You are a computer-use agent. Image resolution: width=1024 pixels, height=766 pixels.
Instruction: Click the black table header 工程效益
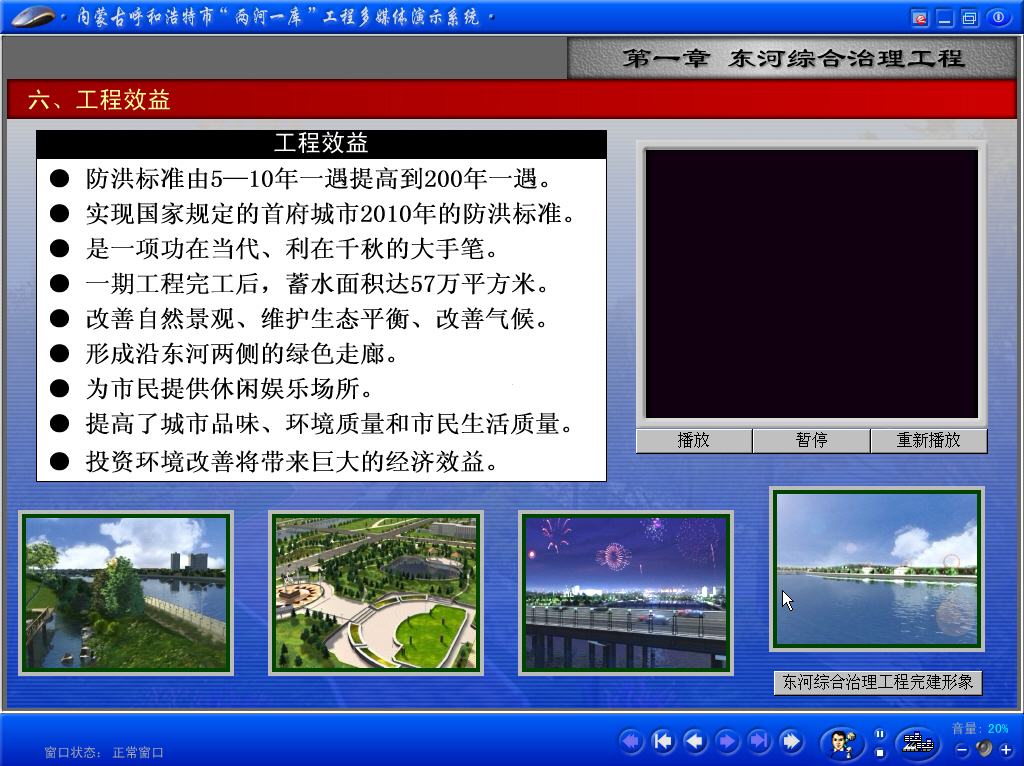pos(321,144)
